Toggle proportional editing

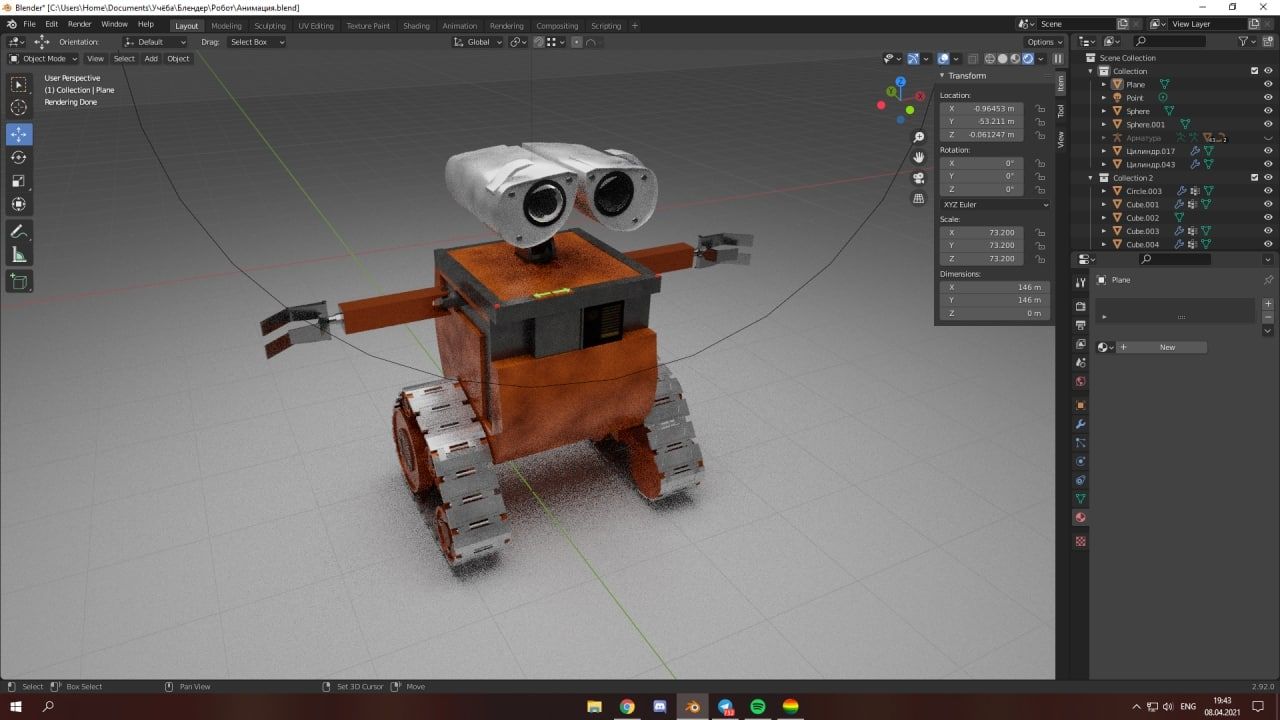click(x=577, y=42)
